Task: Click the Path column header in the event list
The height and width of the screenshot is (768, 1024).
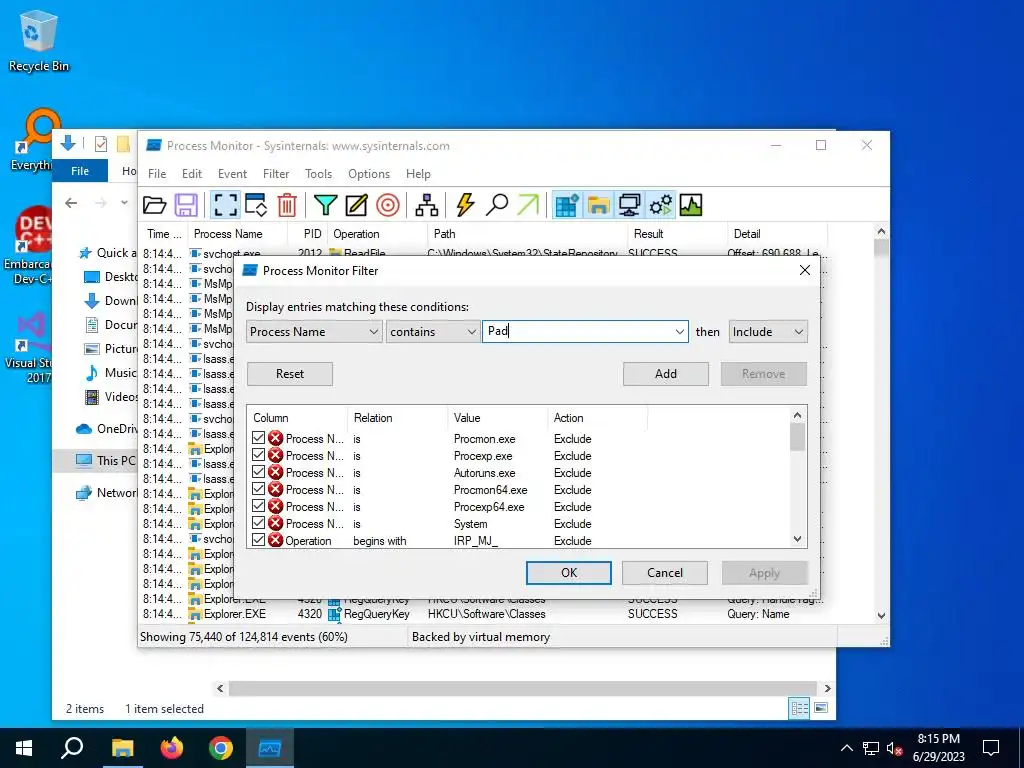Action: click(527, 234)
